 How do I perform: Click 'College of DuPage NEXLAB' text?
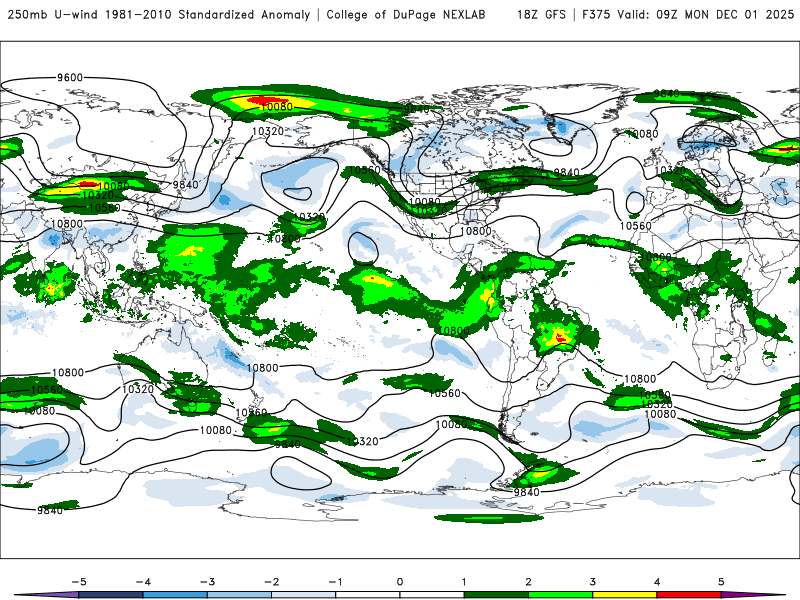click(x=406, y=15)
